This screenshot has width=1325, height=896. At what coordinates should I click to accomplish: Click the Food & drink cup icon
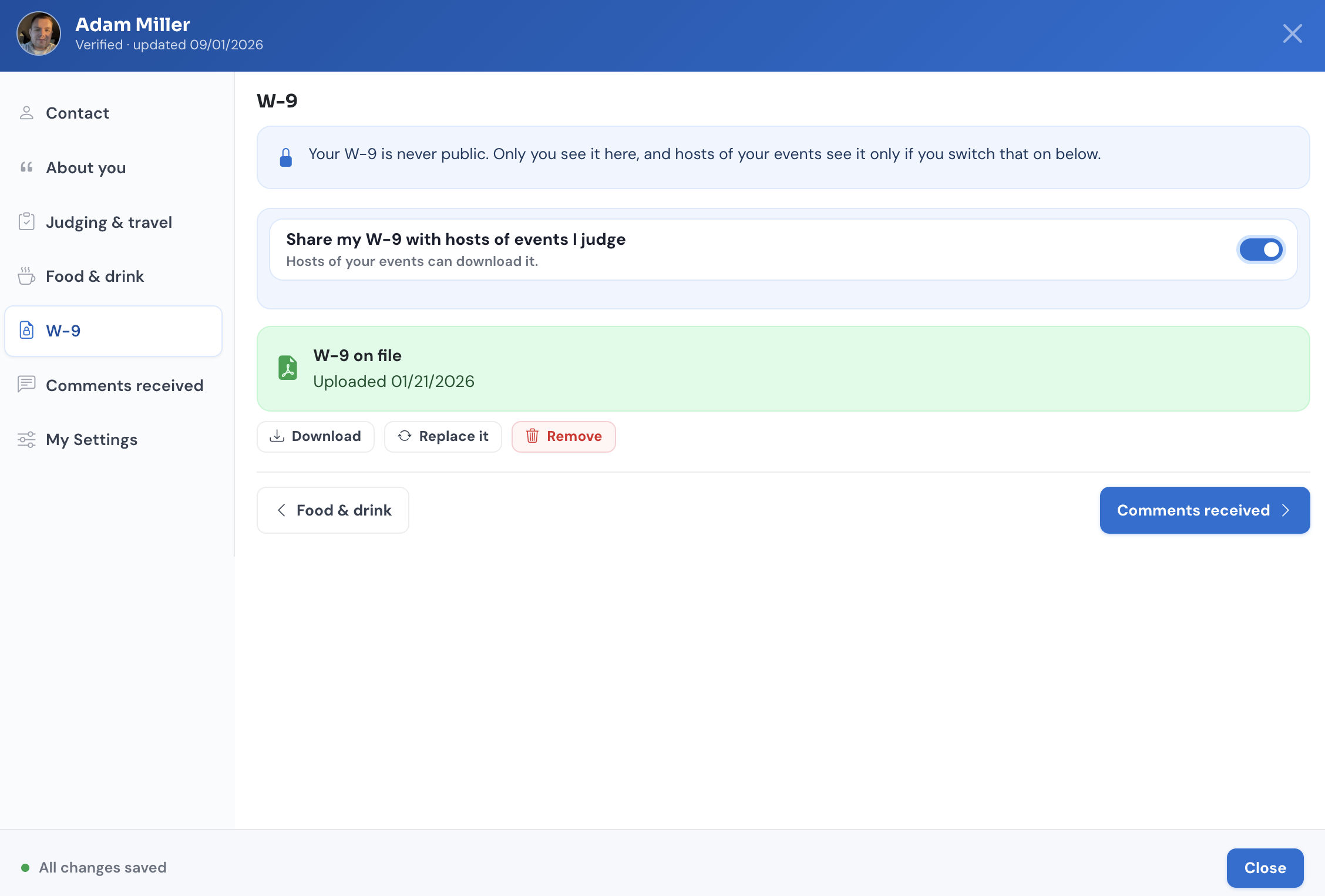point(26,275)
